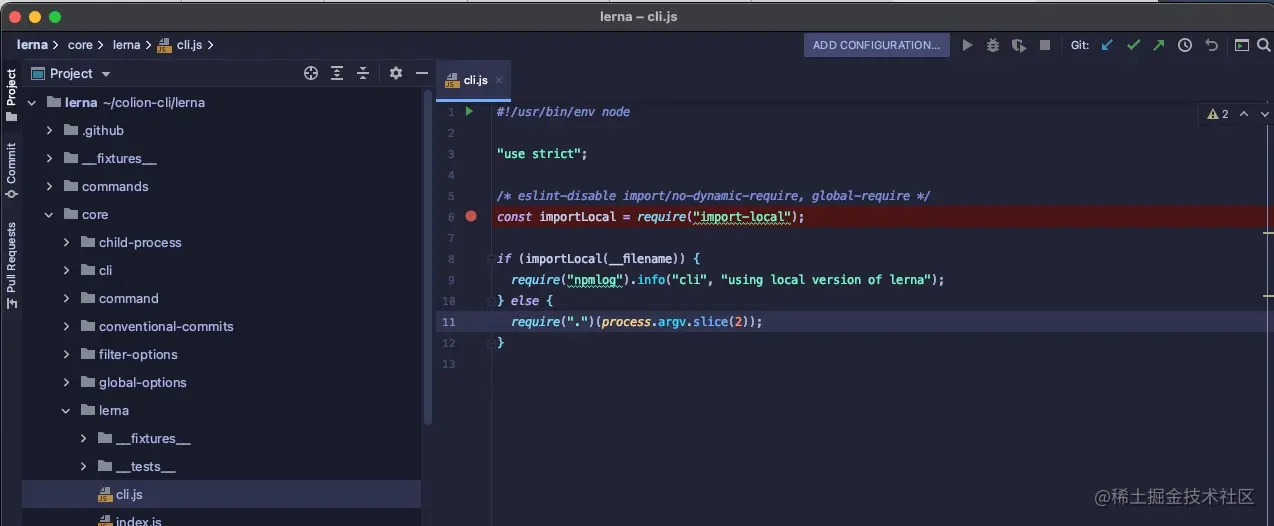Expand the global-options folder
This screenshot has height=526, width=1274.
[66, 382]
